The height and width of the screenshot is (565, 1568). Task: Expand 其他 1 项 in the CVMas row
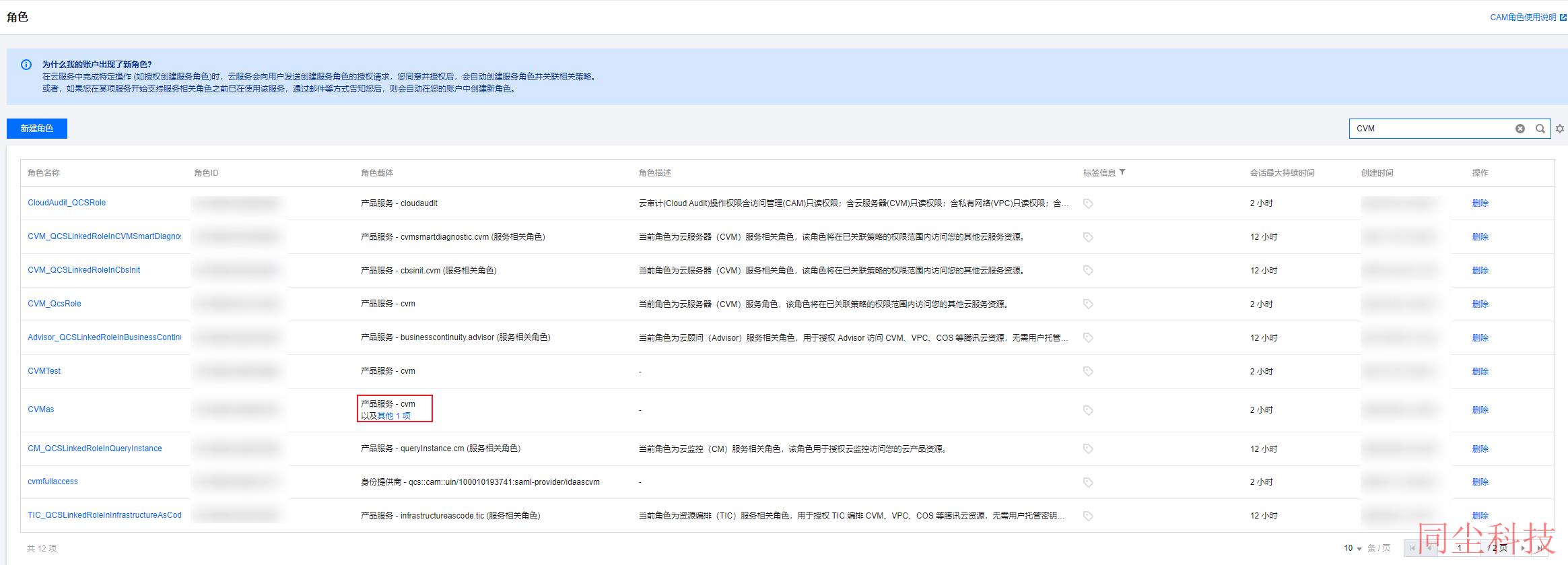(x=394, y=416)
